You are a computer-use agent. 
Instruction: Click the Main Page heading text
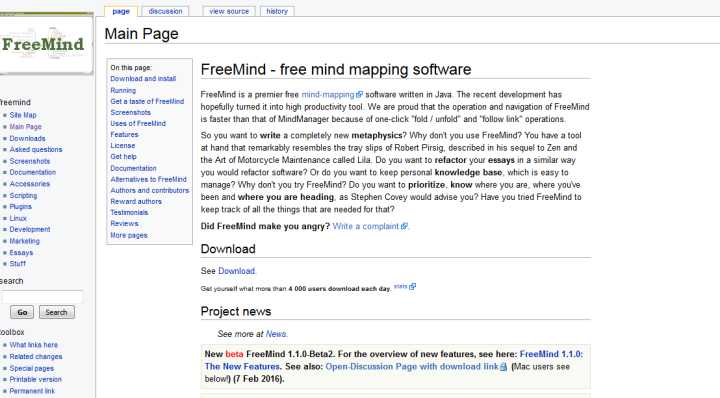coord(141,34)
